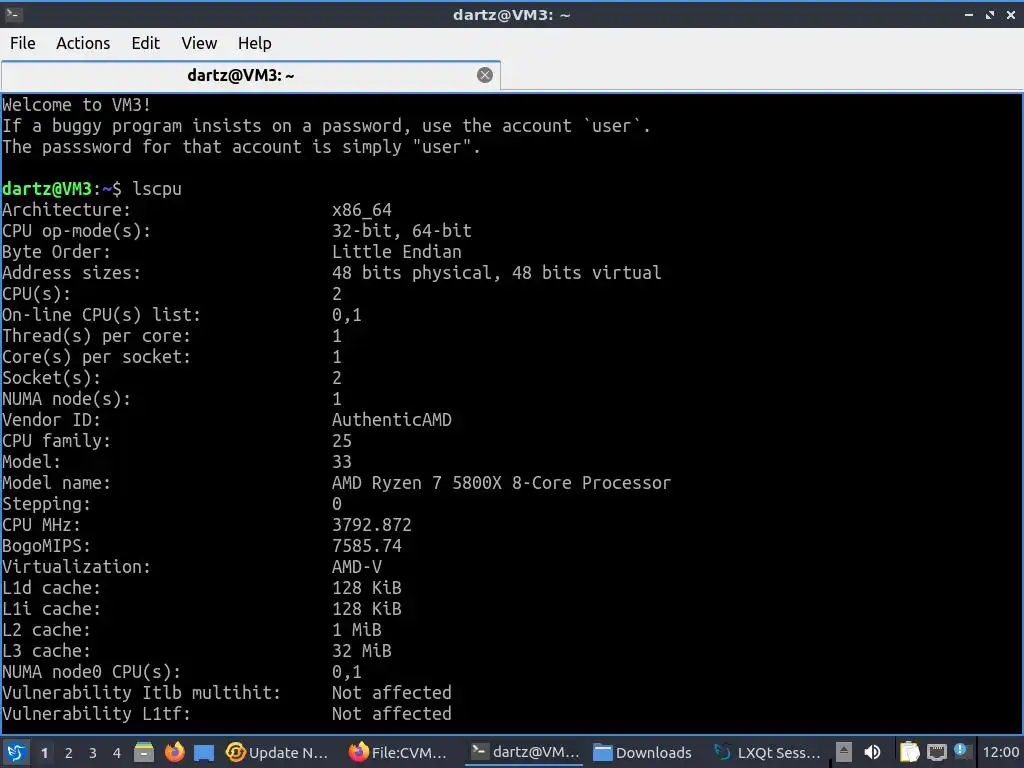The image size is (1024, 768).
Task: Focus the dartz@VM terminal taskbar entry
Action: (525, 752)
